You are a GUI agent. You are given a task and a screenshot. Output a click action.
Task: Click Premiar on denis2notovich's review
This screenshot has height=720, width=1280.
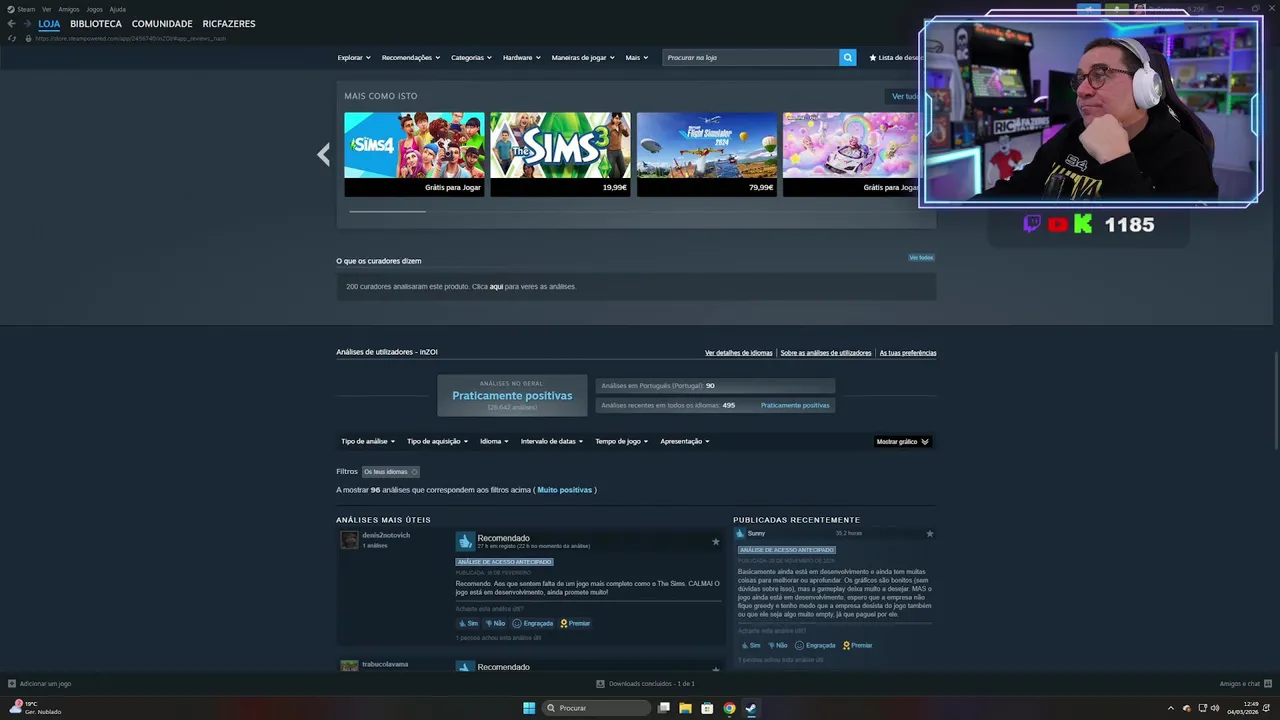(575, 623)
